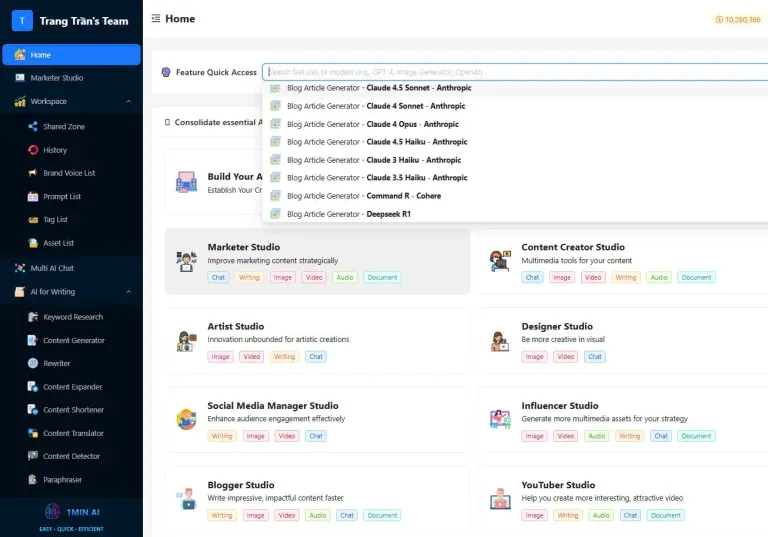Click the Content Shortener icon

[x=33, y=410]
